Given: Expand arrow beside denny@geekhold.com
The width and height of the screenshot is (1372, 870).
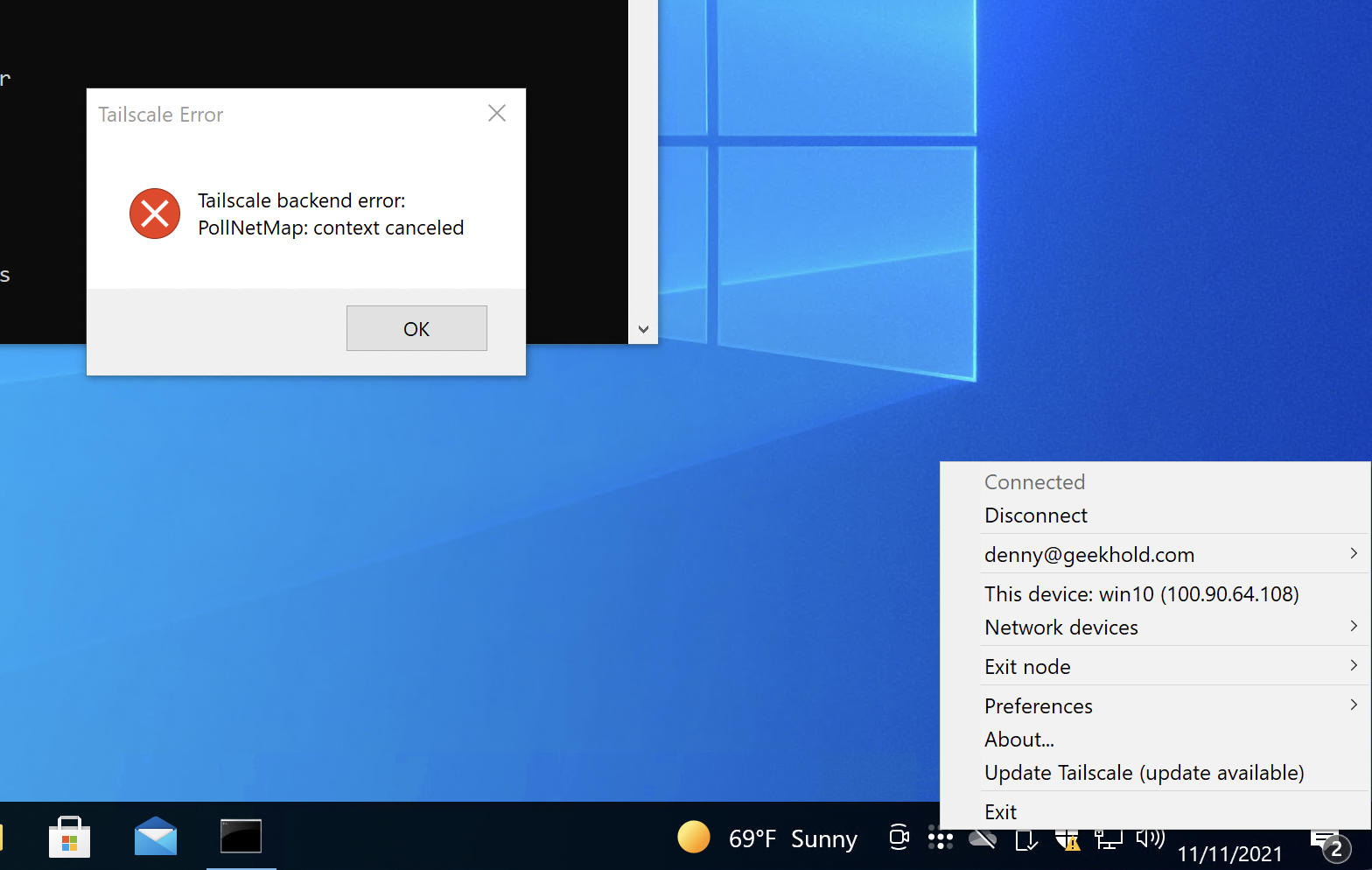Looking at the screenshot, I should click(x=1354, y=553).
